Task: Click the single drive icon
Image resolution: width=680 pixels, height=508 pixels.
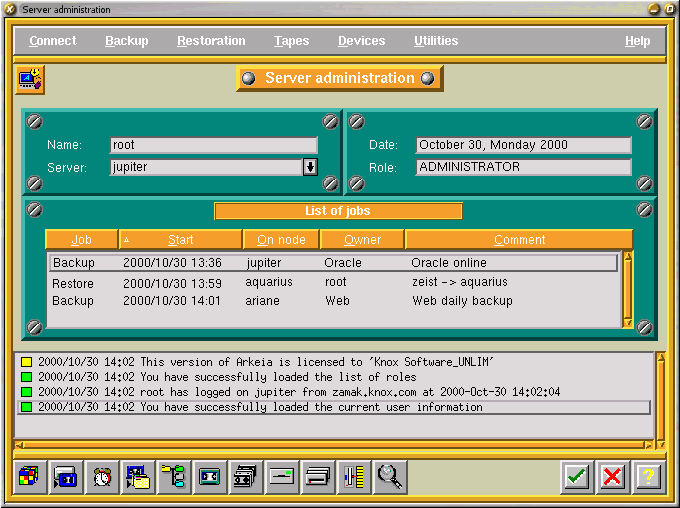Action: click(x=282, y=477)
